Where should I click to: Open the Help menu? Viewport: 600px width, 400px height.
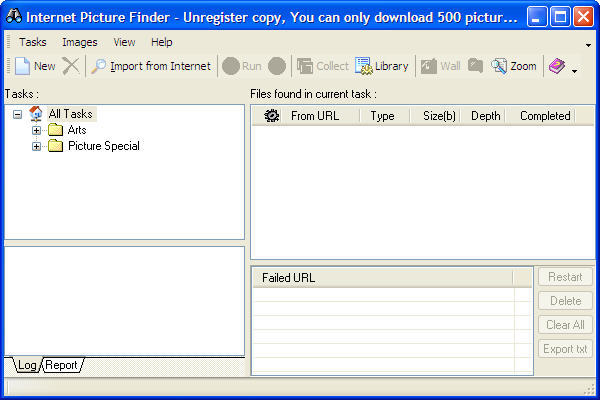tap(161, 42)
